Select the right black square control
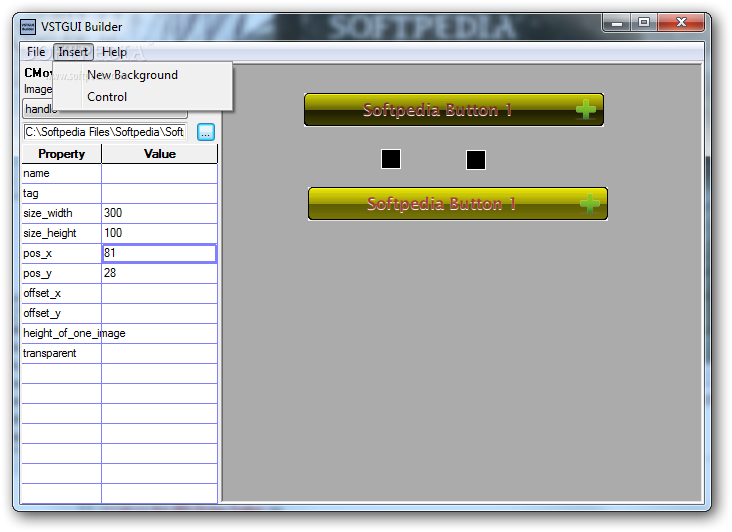Viewport: 732px width, 532px height. point(476,160)
